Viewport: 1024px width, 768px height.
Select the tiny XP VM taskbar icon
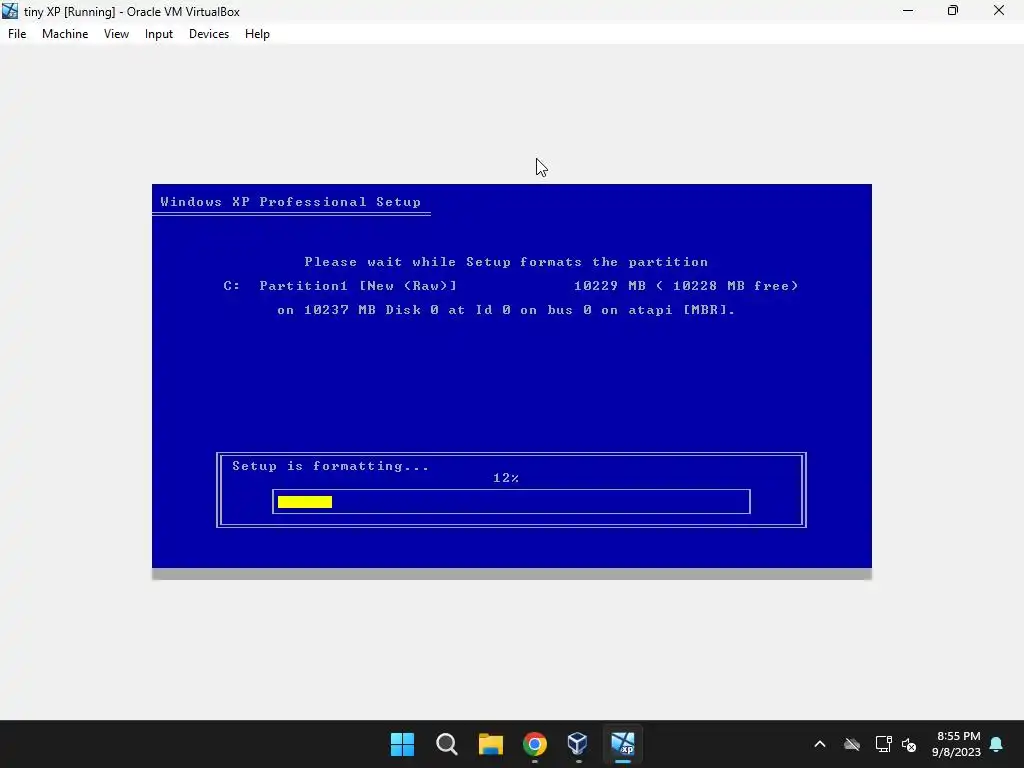[x=622, y=744]
